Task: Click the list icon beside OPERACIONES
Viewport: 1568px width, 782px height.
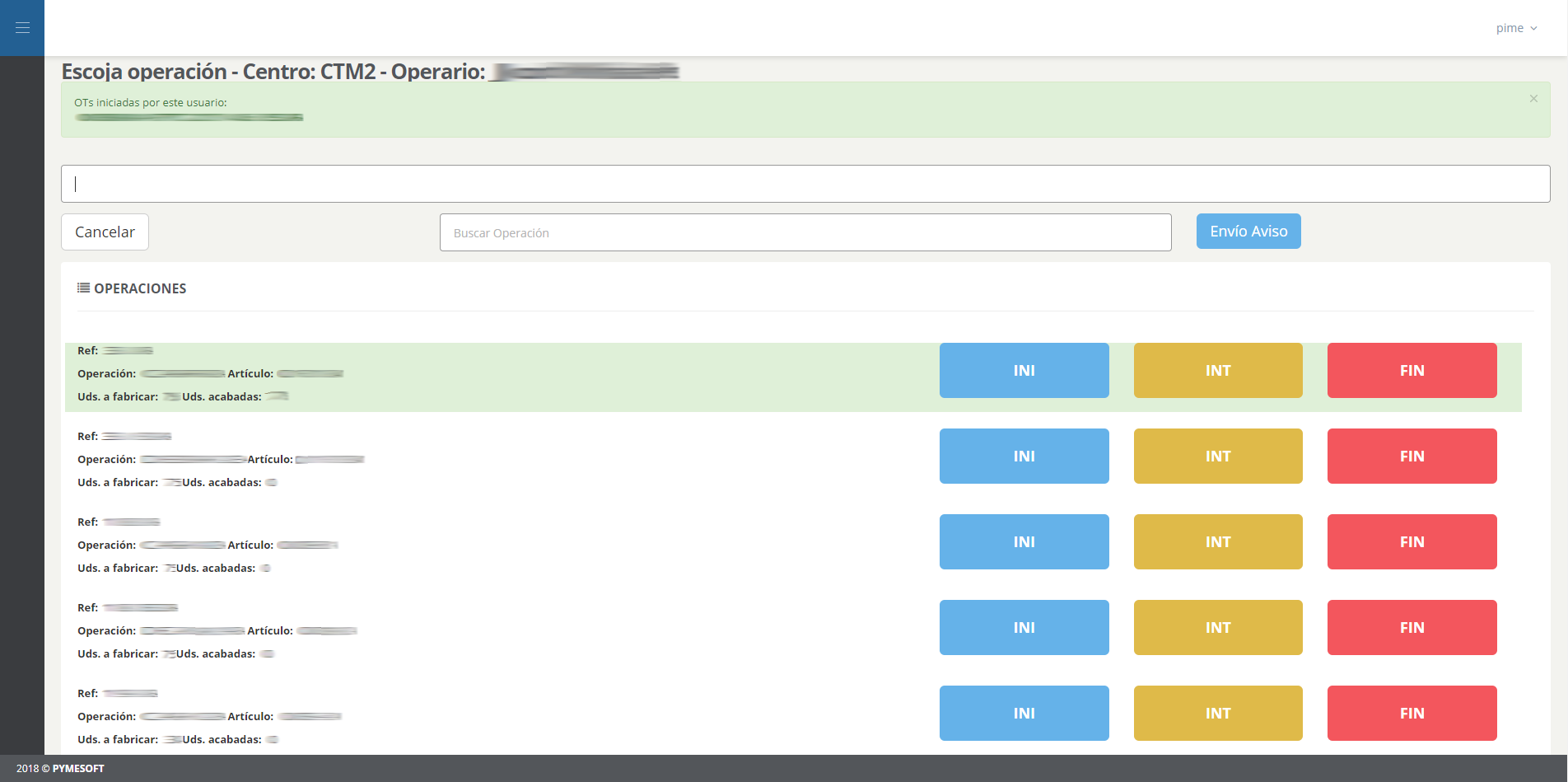Action: pyautogui.click(x=83, y=288)
